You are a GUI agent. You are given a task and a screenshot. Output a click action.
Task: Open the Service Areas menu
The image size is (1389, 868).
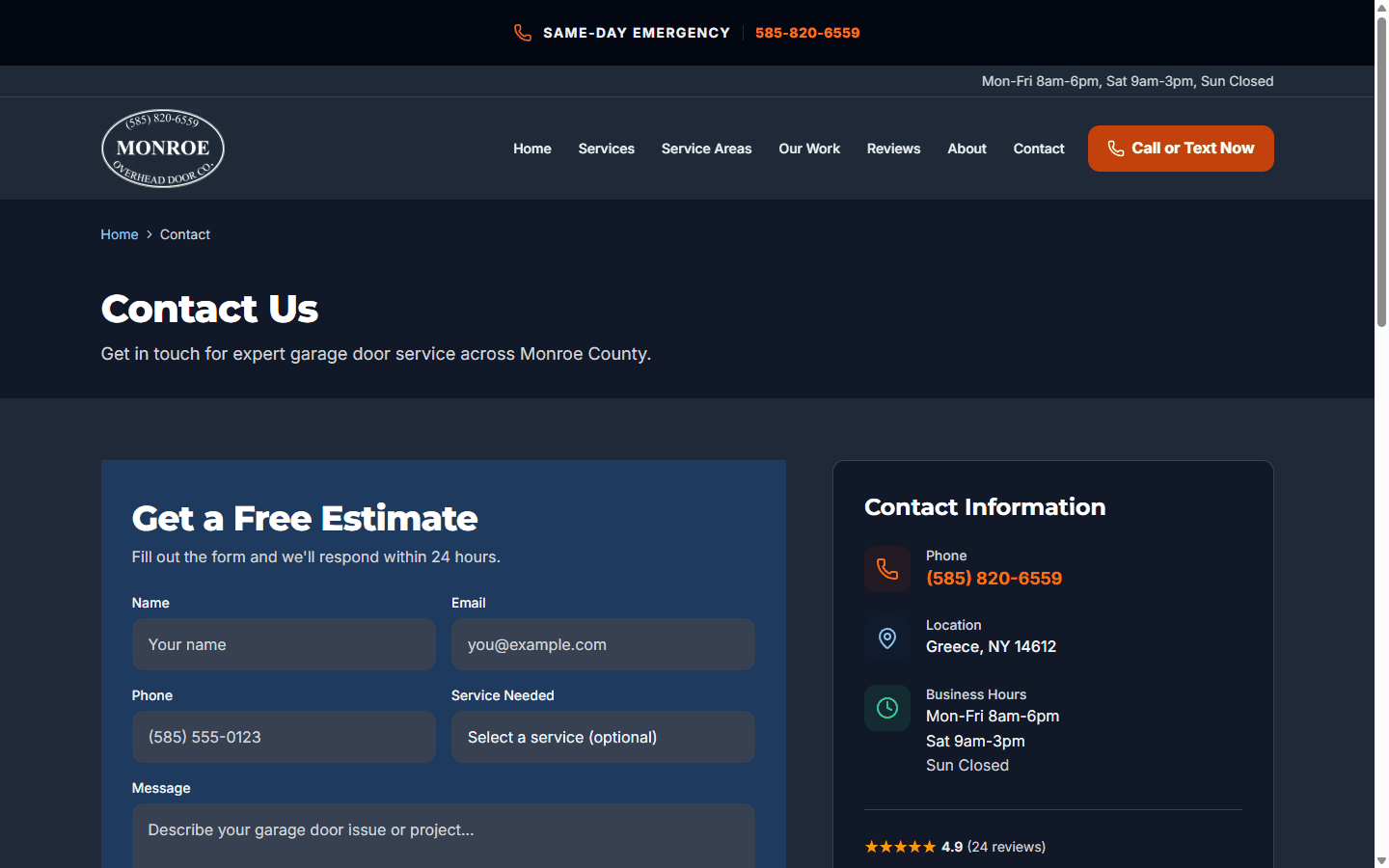706,149
